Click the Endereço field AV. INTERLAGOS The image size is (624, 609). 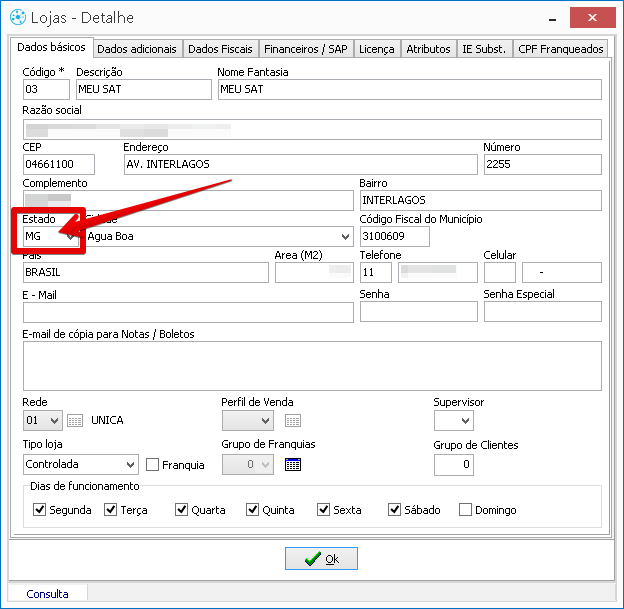coord(301,164)
